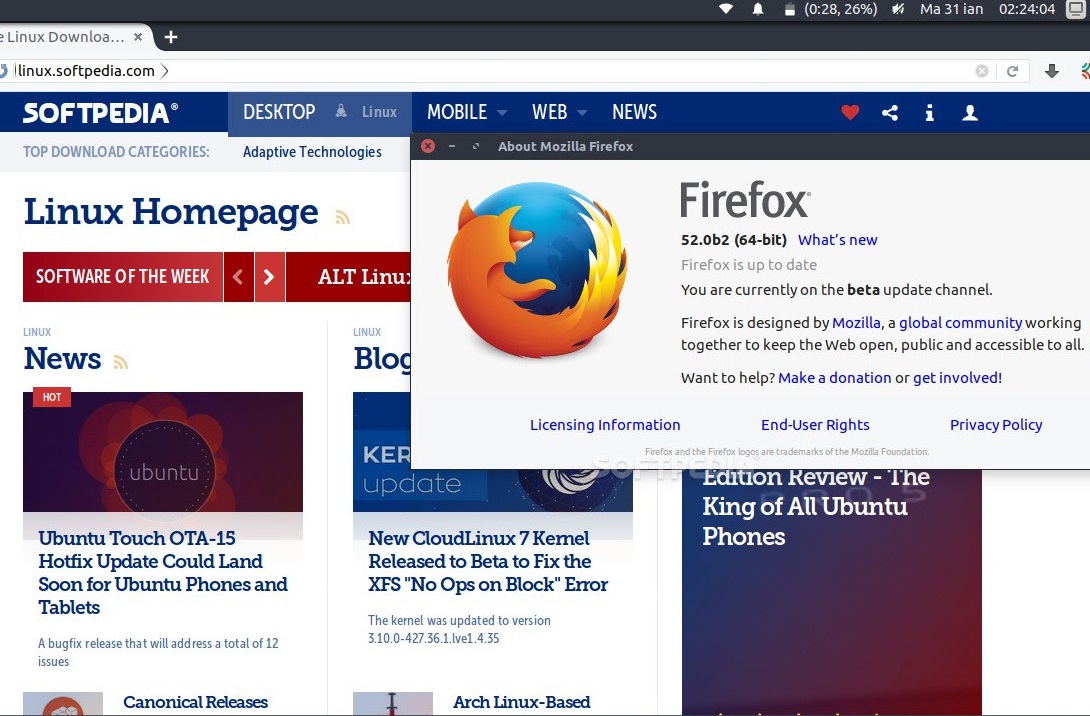Viewport: 1090px width, 716px height.
Task: Open the News section heading
Action: [x=63, y=359]
